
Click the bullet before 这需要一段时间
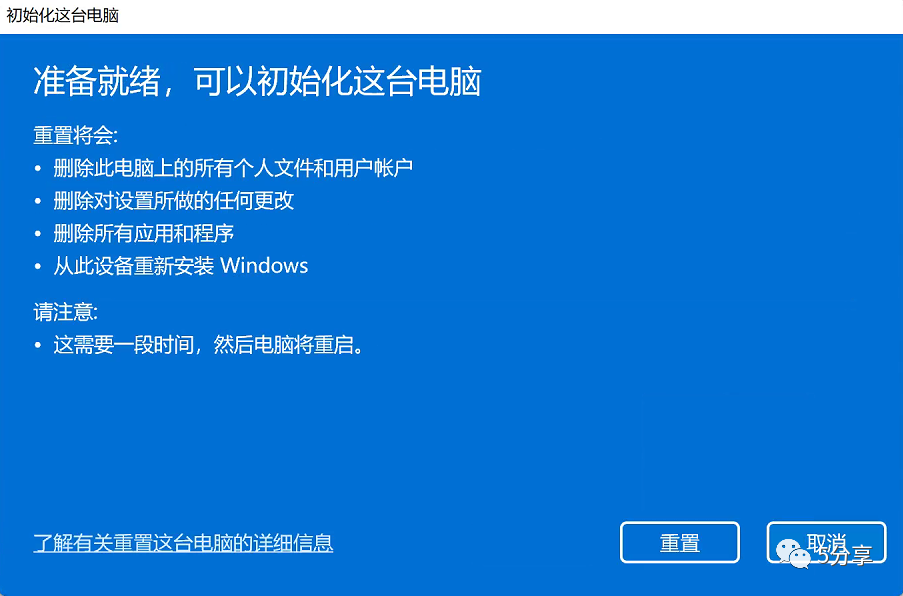click(x=38, y=346)
